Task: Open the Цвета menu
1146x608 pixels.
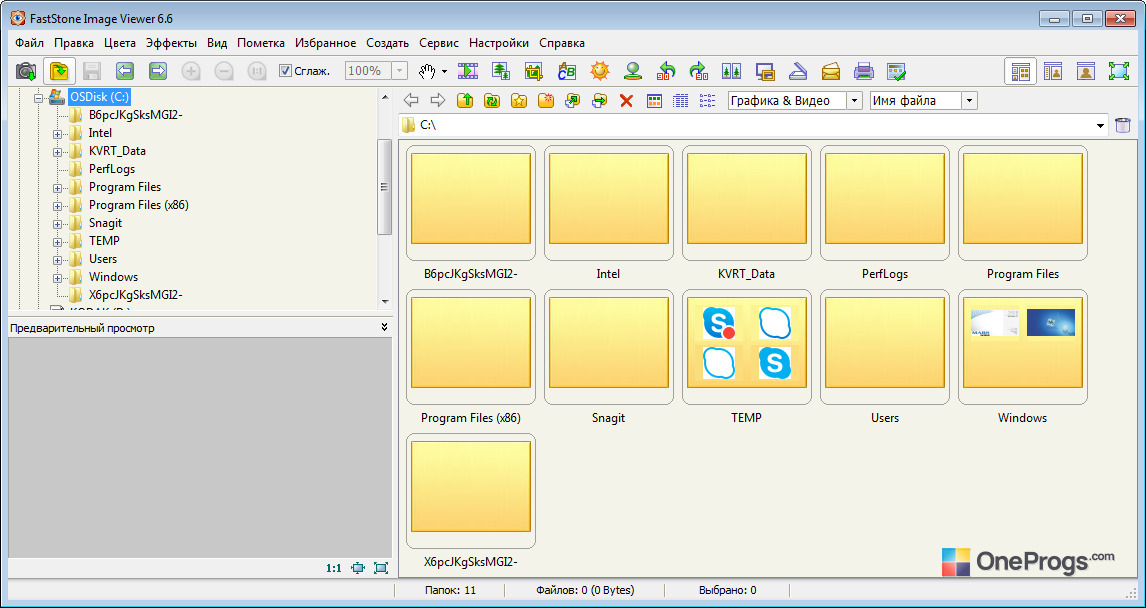Action: 120,43
